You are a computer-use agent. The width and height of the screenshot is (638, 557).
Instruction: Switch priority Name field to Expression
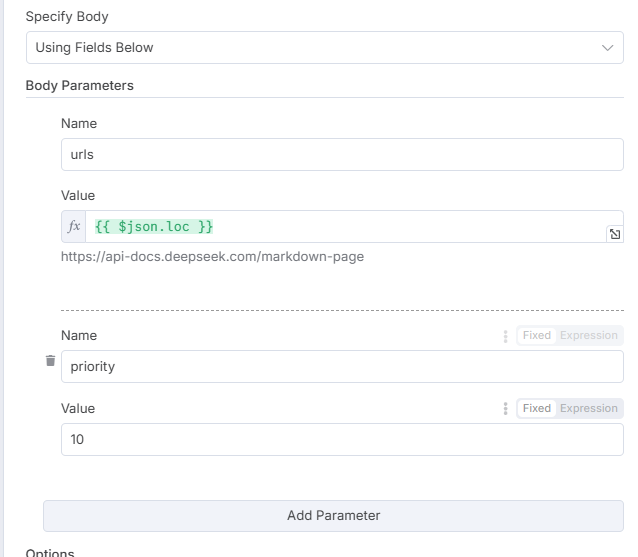[x=588, y=336]
